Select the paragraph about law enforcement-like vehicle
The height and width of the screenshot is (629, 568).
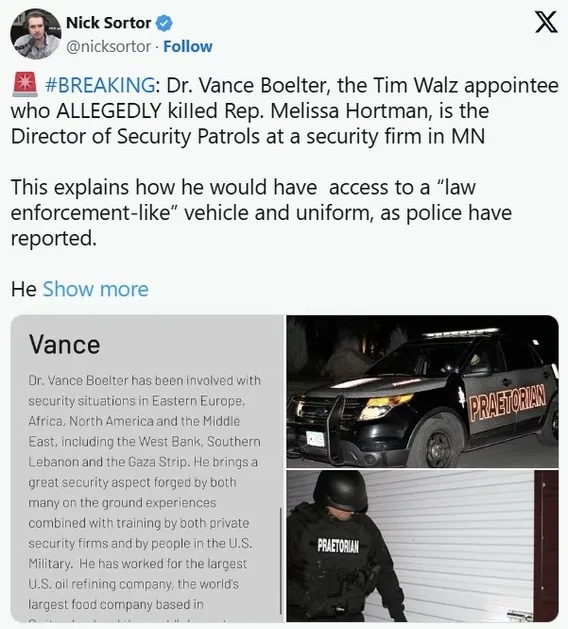tap(261, 213)
